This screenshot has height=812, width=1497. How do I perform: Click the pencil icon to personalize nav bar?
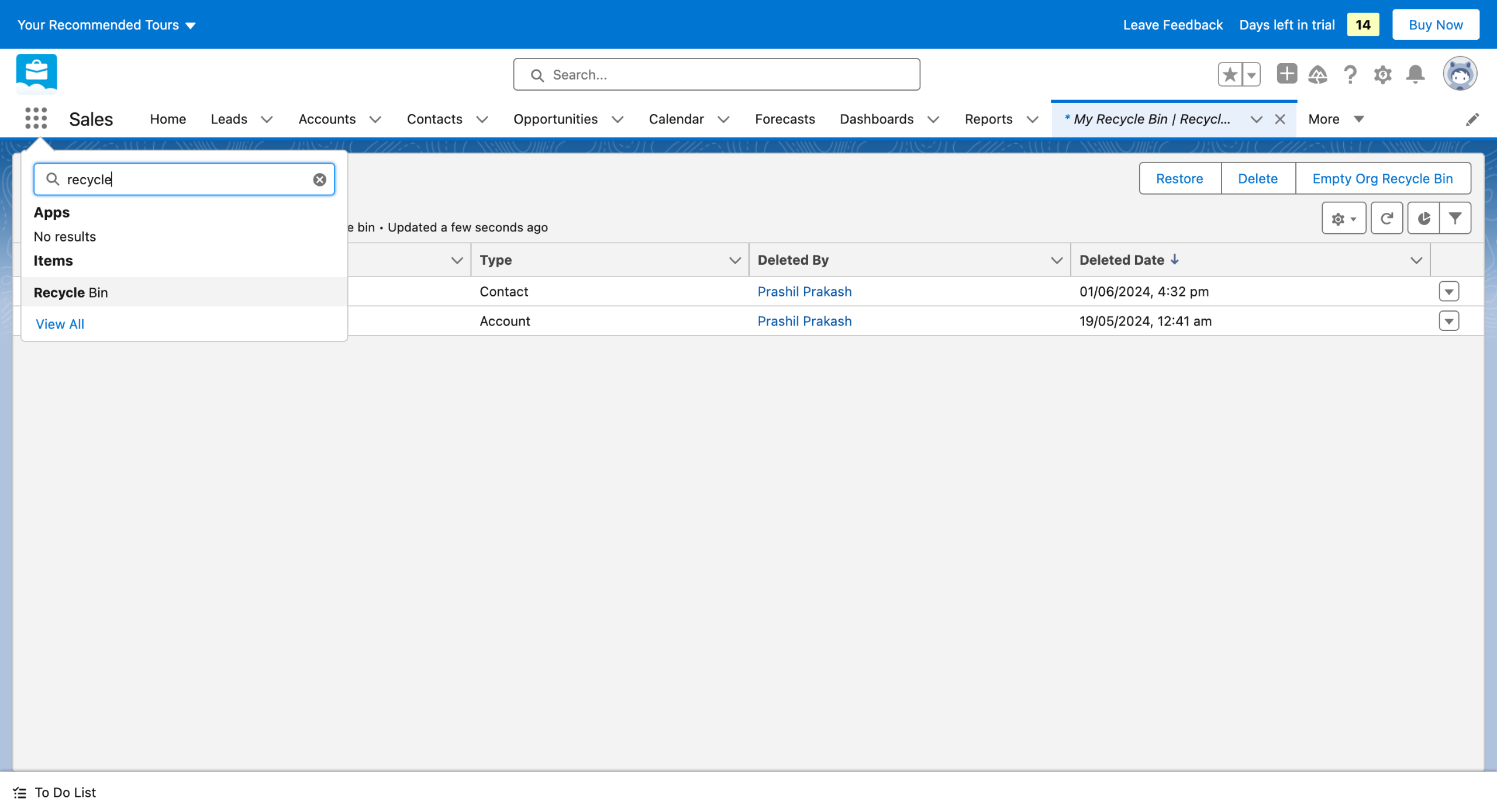[1472, 119]
